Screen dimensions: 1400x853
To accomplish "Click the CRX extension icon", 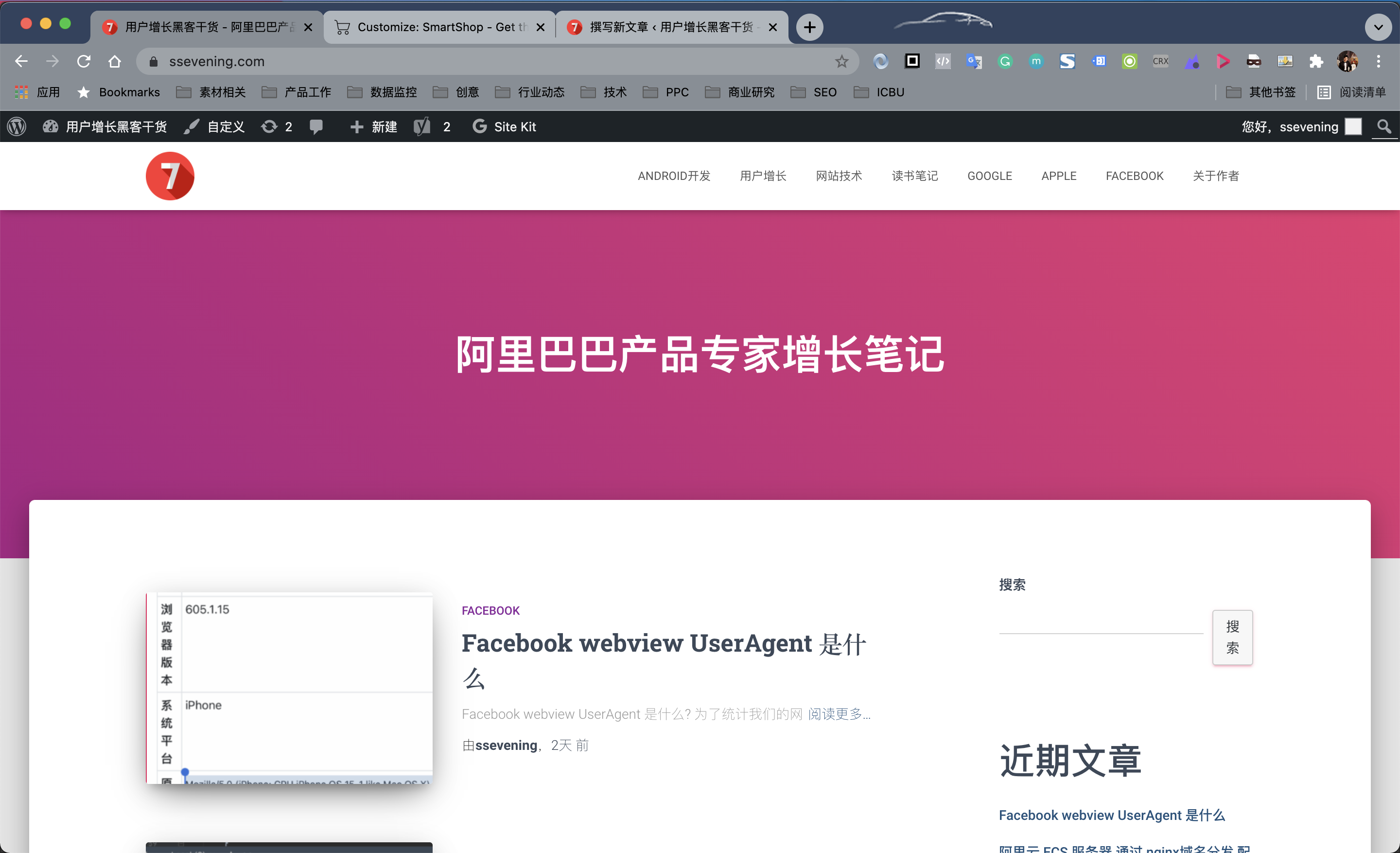I will 1160,61.
